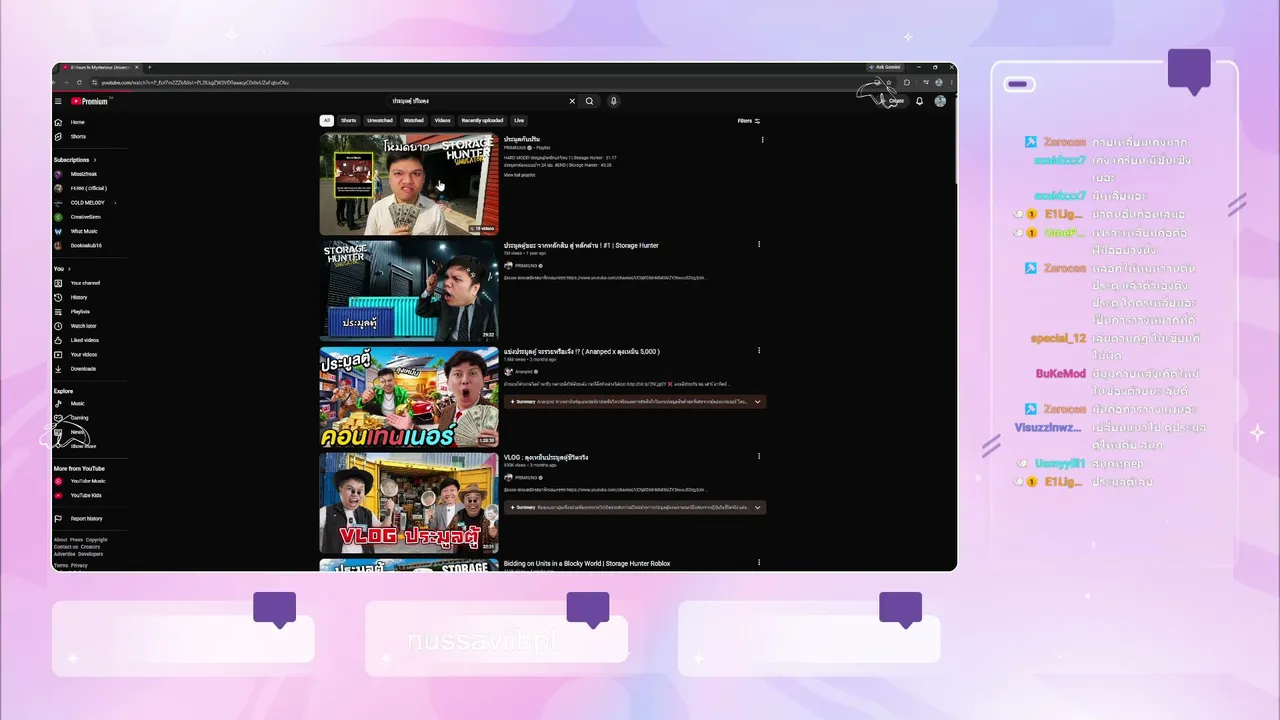This screenshot has height=720, width=1280.
Task: Open Music under Explore
Action: point(77,403)
